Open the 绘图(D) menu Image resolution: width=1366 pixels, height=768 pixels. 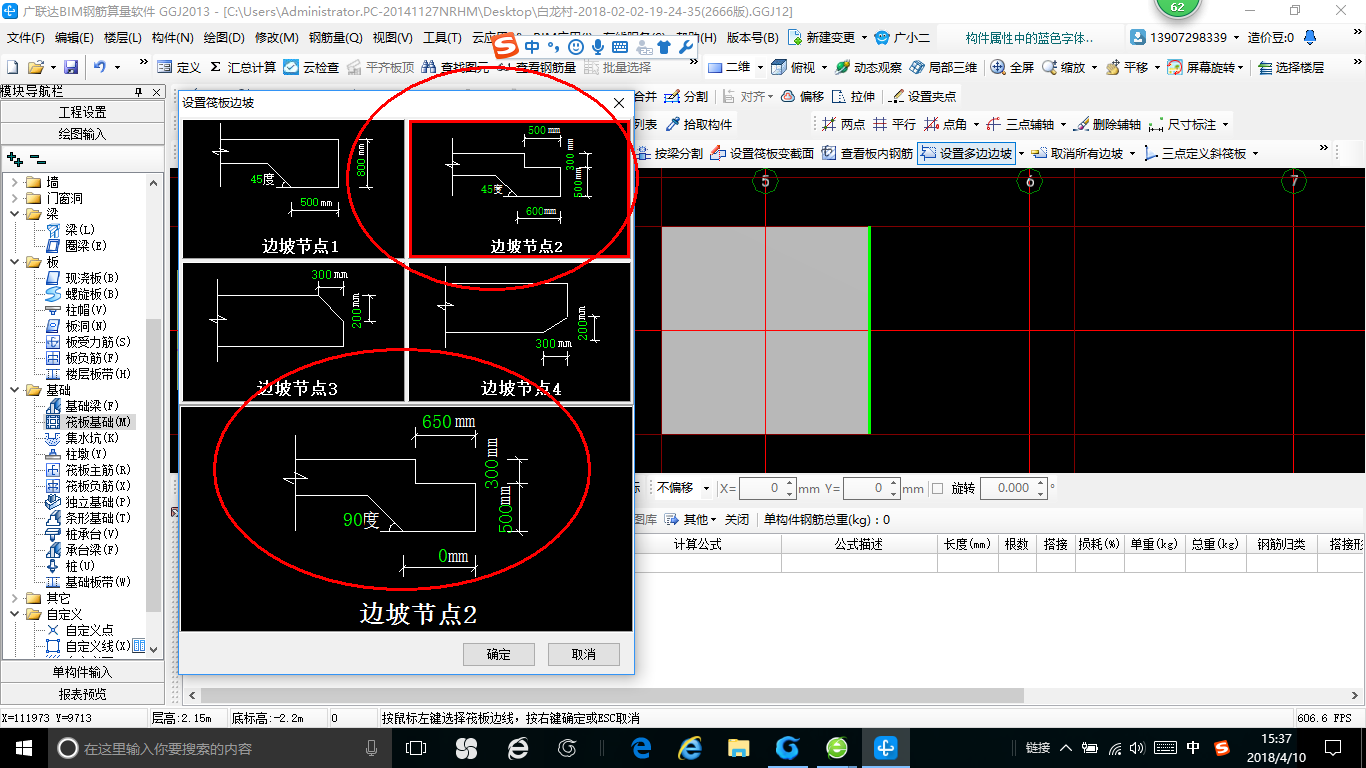pyautogui.click(x=224, y=38)
